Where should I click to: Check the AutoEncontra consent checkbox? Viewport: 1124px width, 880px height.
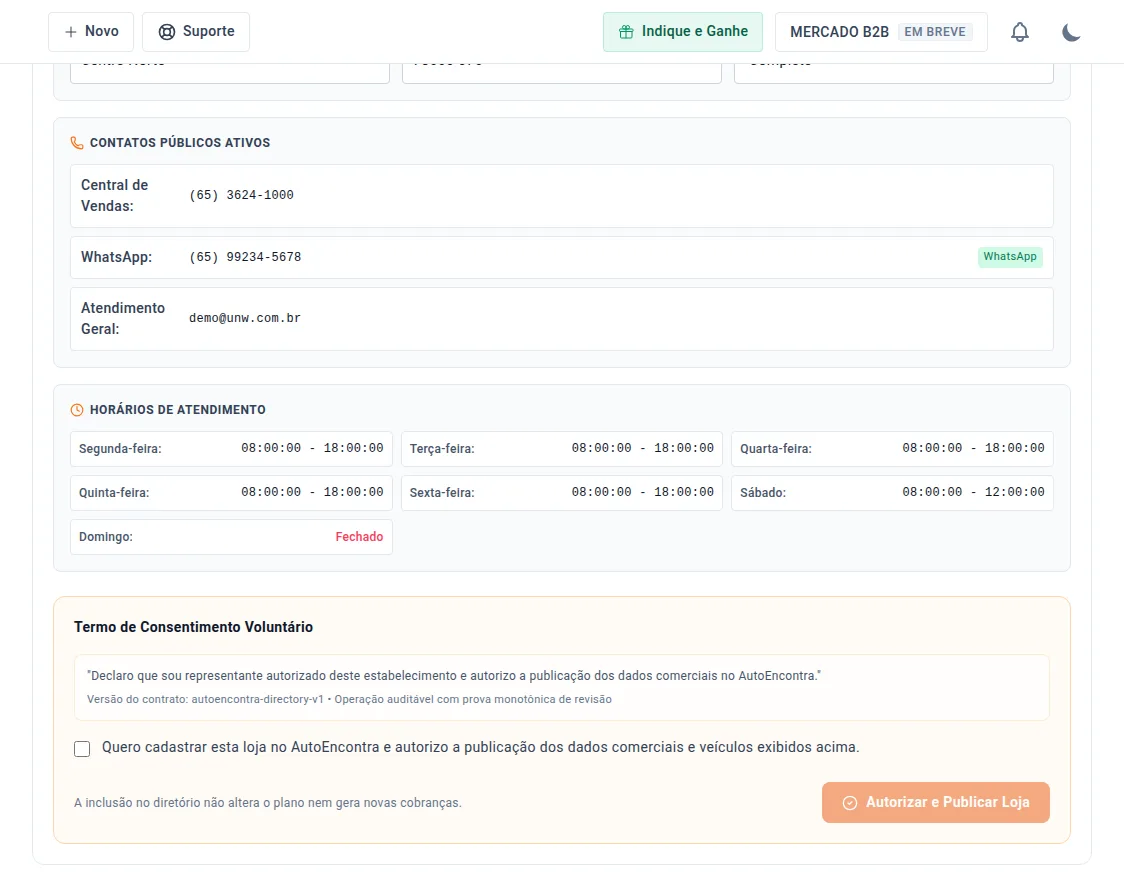click(82, 749)
